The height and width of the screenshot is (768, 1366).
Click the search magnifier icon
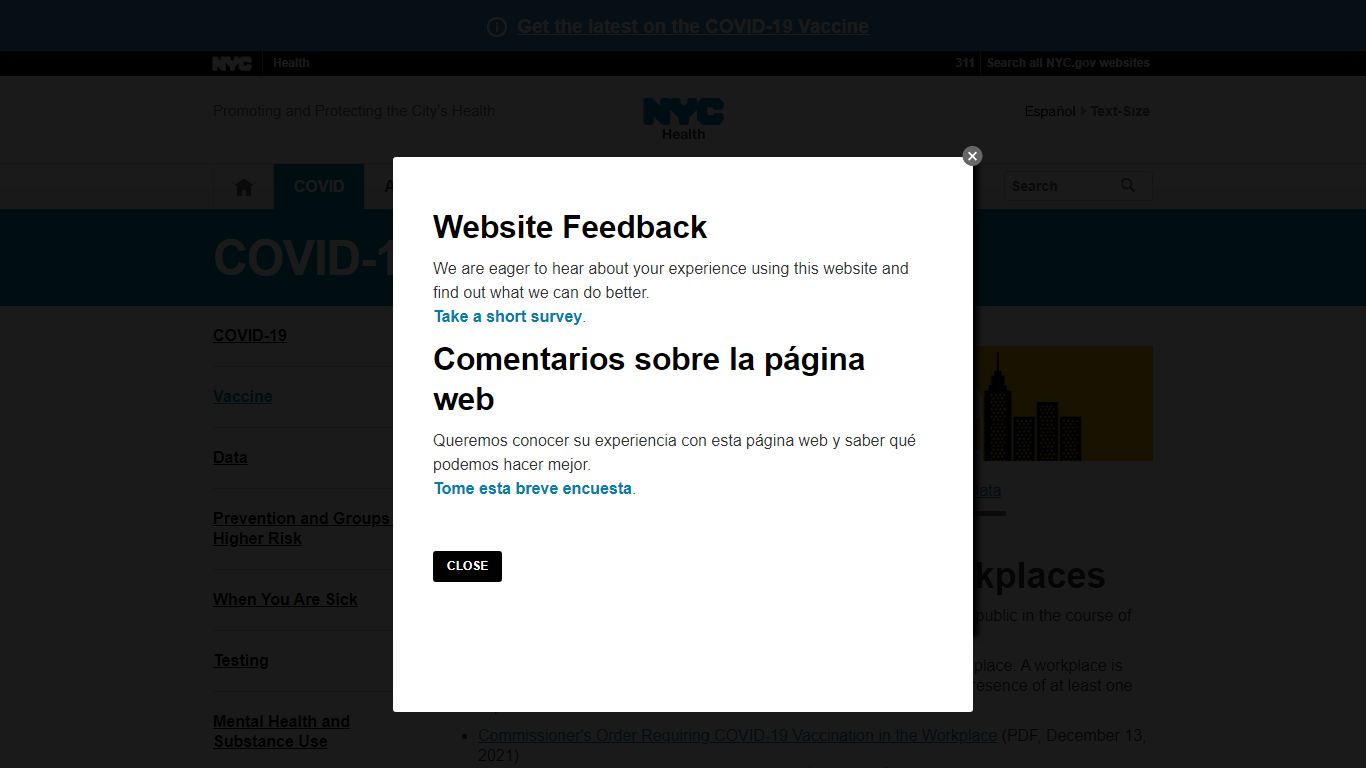[1128, 185]
